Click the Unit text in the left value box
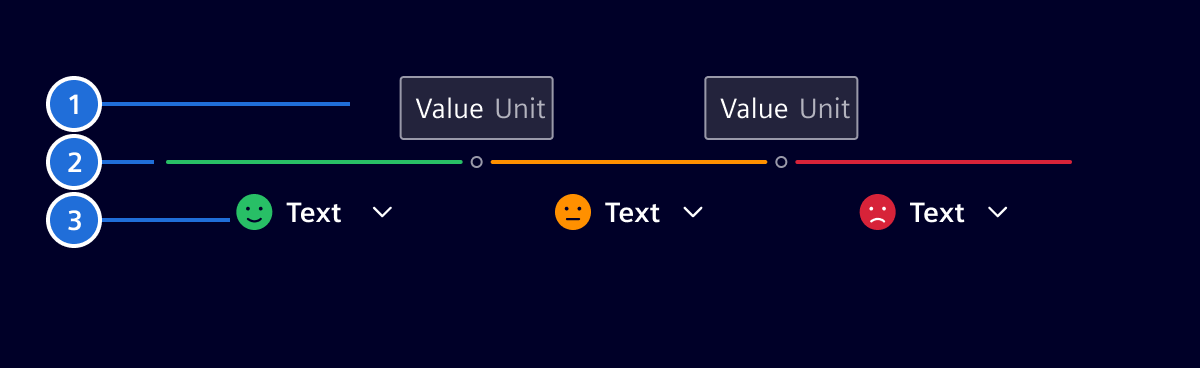The width and height of the screenshot is (1200, 368). point(520,108)
